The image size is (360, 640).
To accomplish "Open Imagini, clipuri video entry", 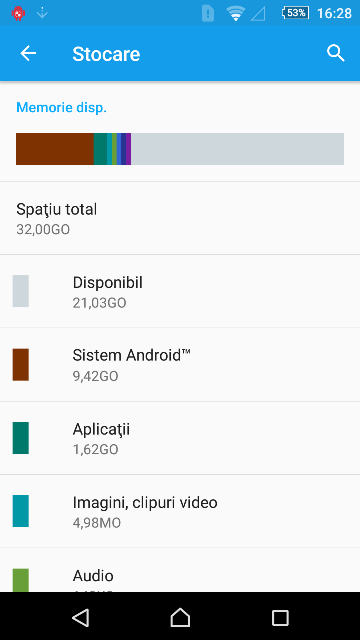I will [180, 511].
